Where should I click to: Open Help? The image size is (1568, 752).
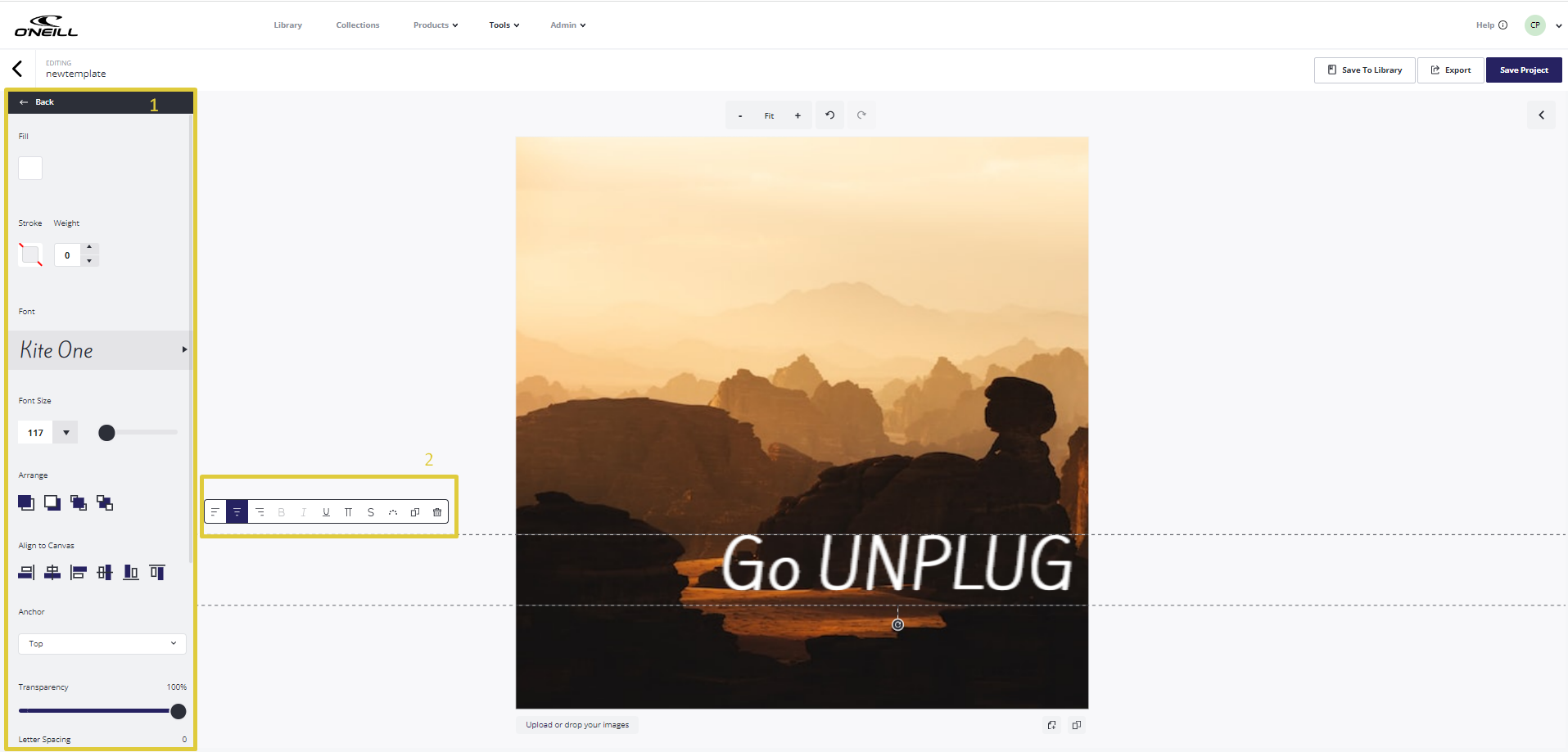pyautogui.click(x=1492, y=25)
